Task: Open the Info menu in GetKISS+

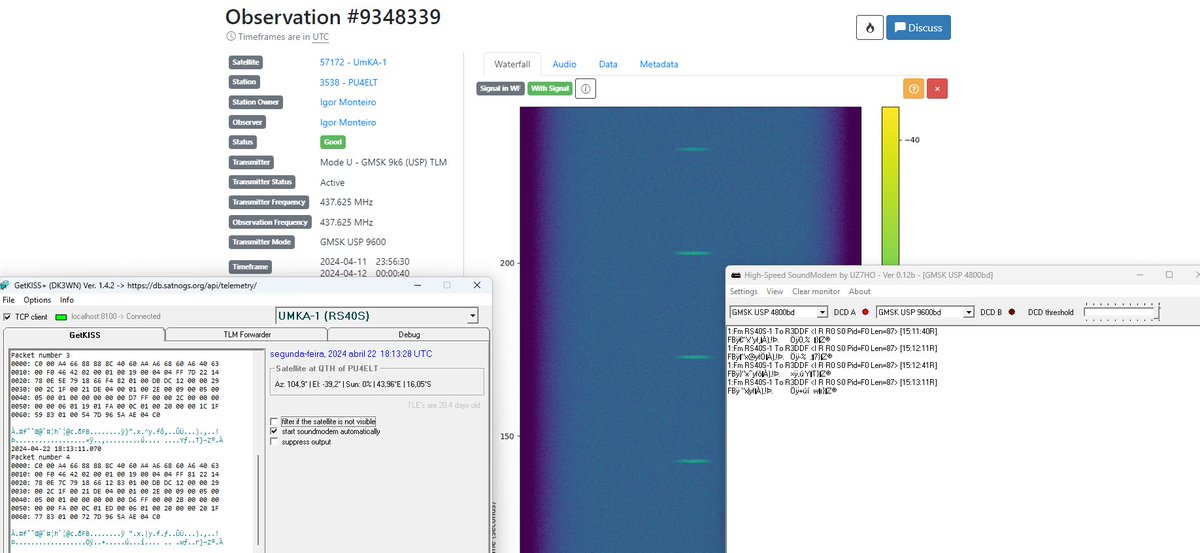Action: pos(67,300)
